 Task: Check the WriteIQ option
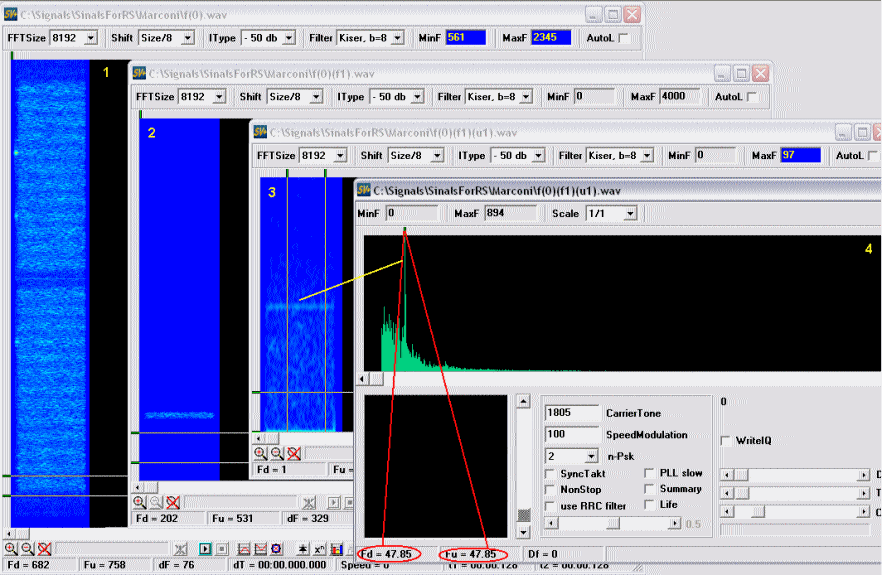726,440
